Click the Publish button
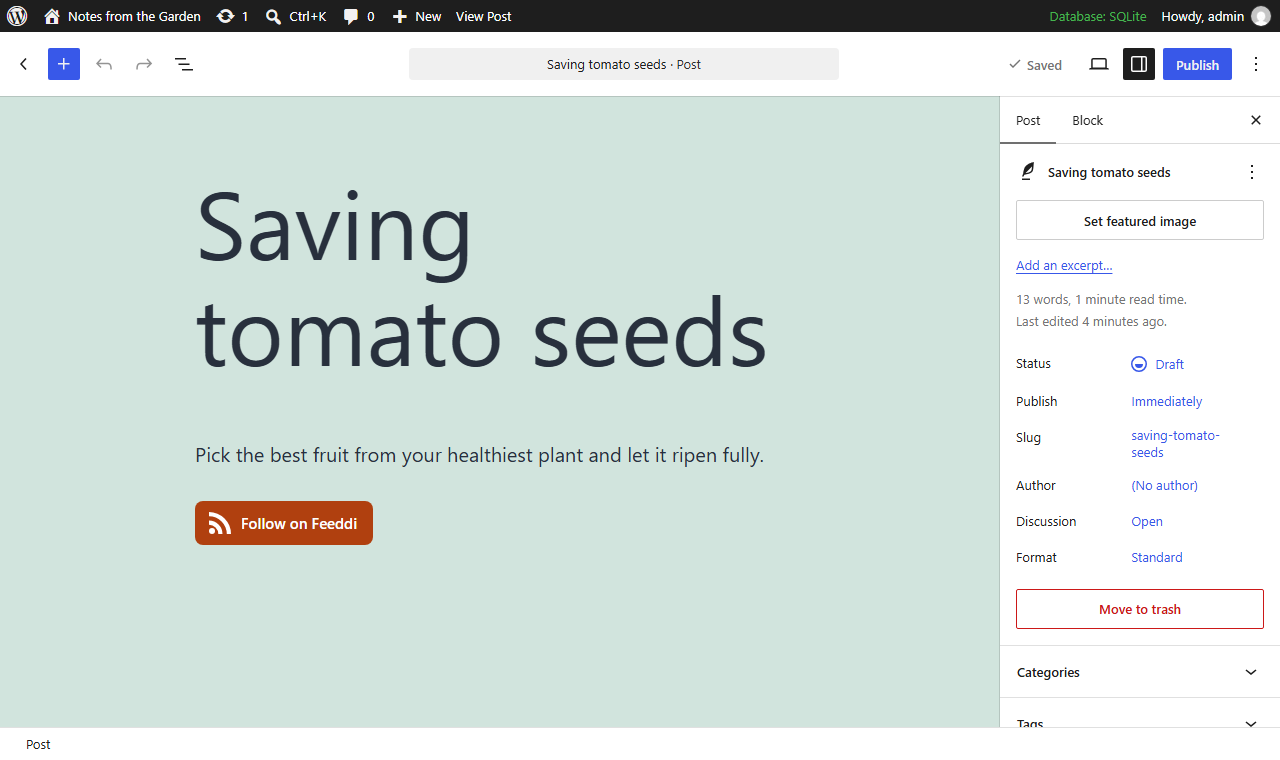Image resolution: width=1280 pixels, height=760 pixels. point(1197,64)
